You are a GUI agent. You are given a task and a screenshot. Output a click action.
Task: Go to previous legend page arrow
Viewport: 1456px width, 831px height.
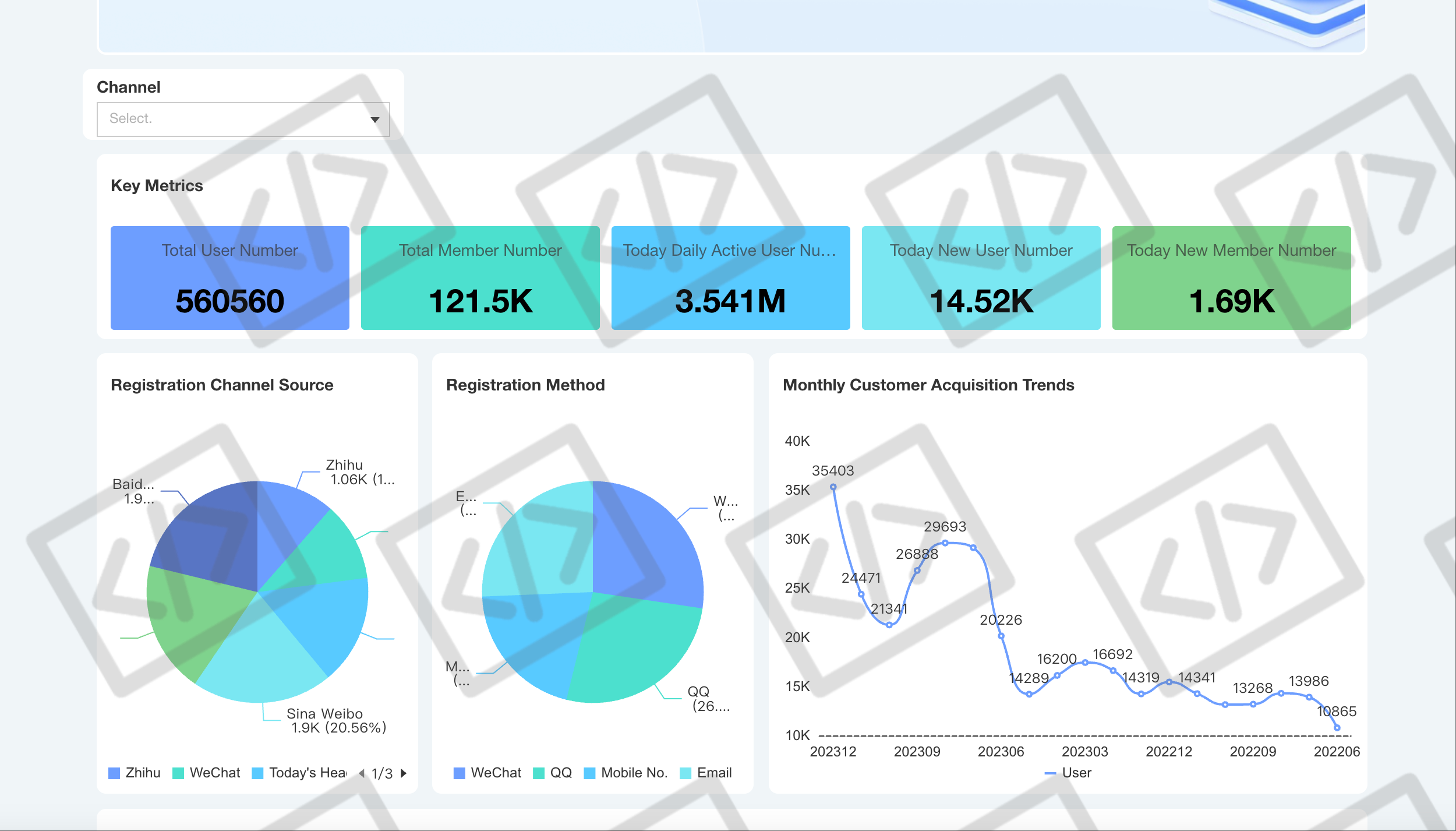pyautogui.click(x=362, y=773)
